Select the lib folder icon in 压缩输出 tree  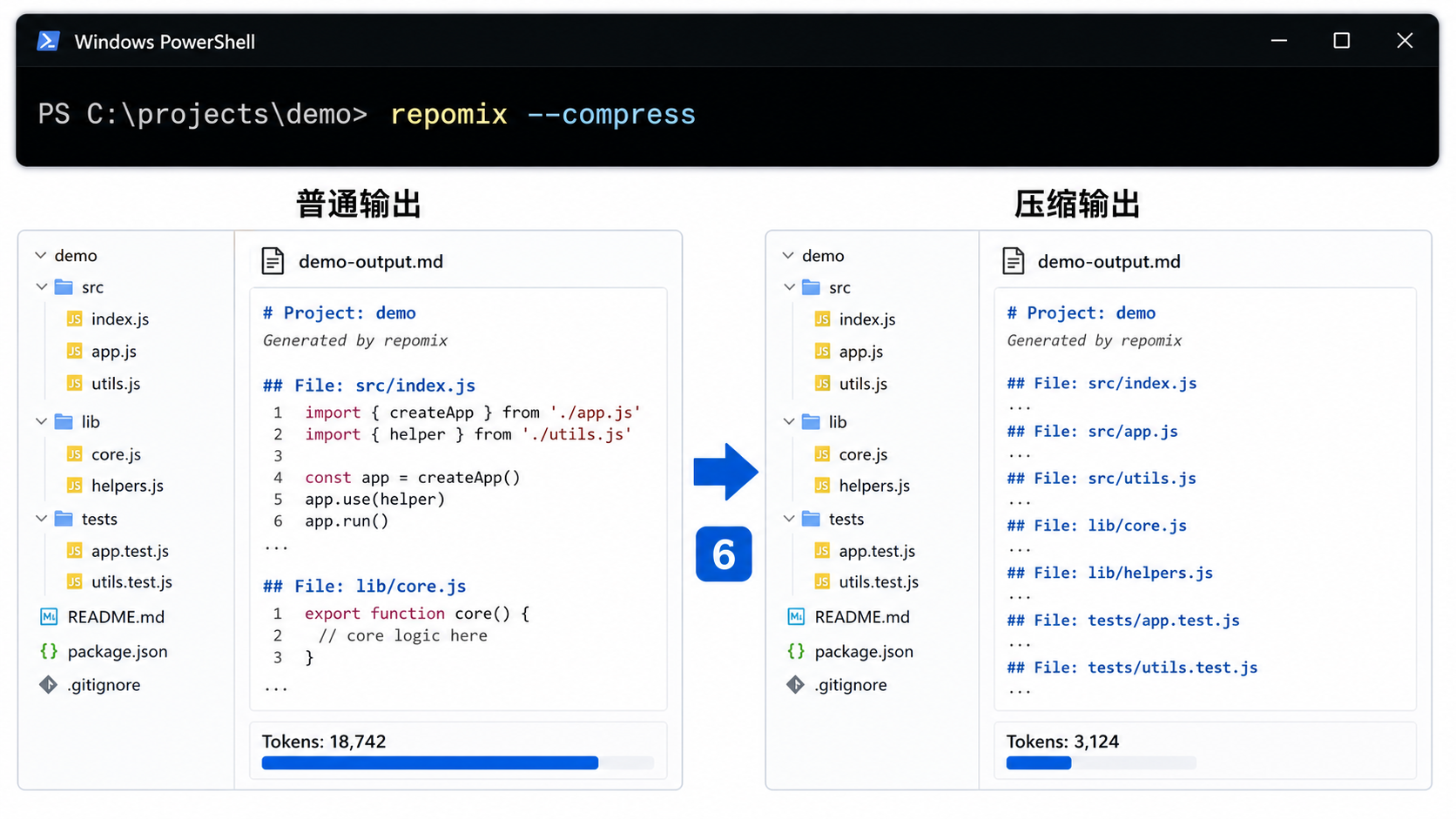(x=811, y=422)
